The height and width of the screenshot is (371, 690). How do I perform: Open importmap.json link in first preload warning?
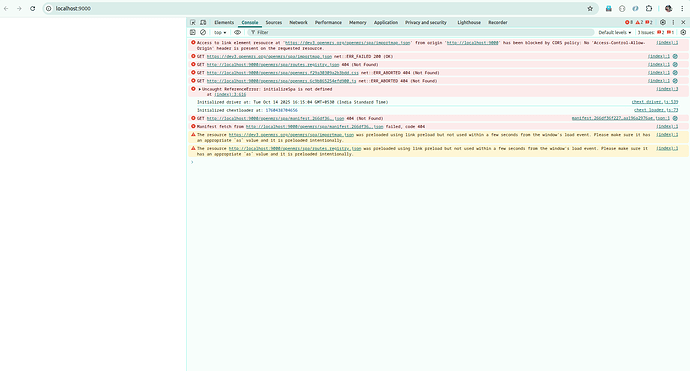pos(291,135)
